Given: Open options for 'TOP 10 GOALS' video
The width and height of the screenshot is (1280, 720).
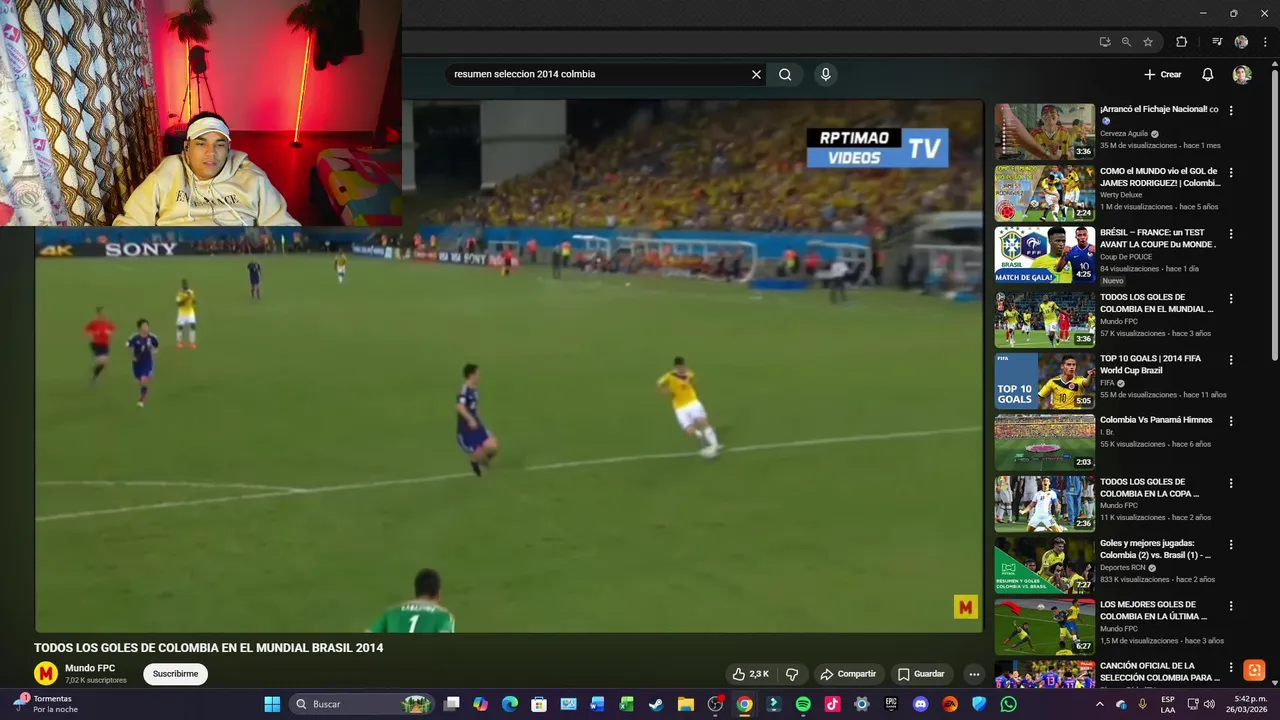Looking at the screenshot, I should (1231, 360).
